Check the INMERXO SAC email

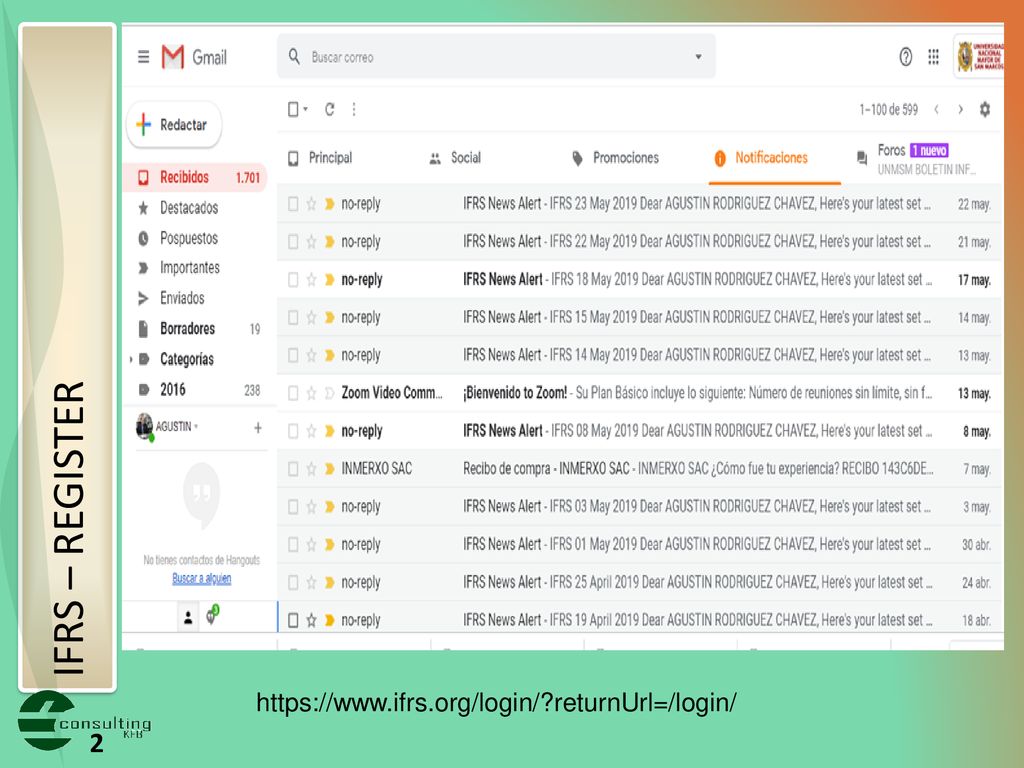pos(293,469)
